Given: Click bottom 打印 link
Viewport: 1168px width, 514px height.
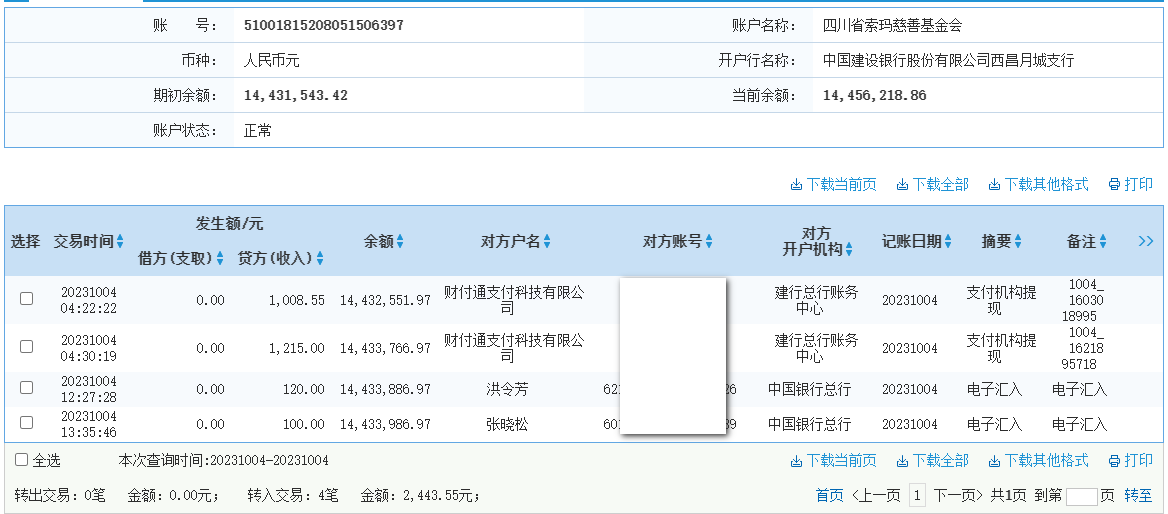Looking at the screenshot, I should [1131, 460].
